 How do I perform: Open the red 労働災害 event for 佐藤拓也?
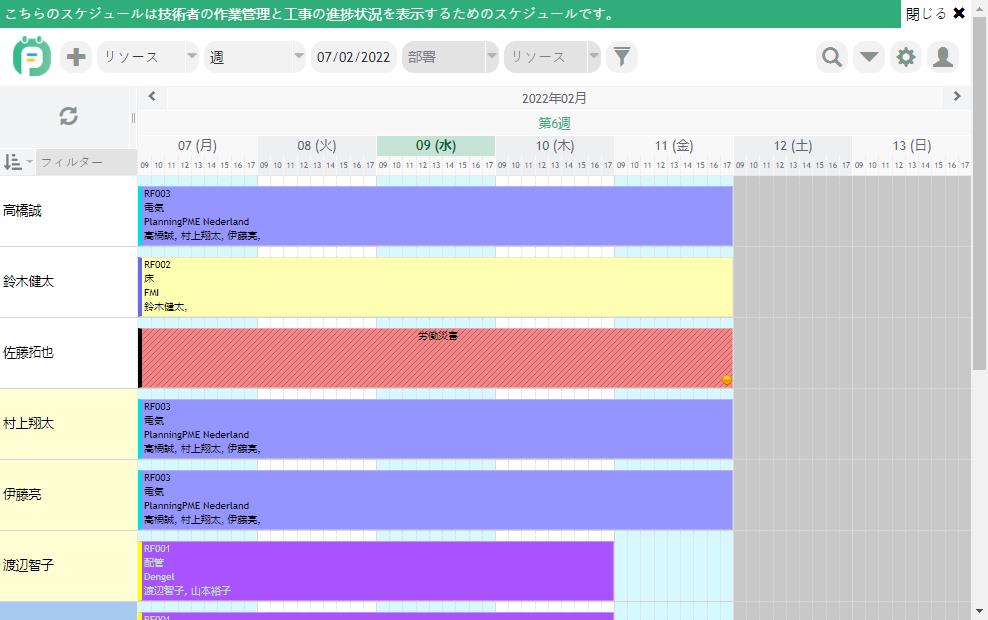click(435, 358)
